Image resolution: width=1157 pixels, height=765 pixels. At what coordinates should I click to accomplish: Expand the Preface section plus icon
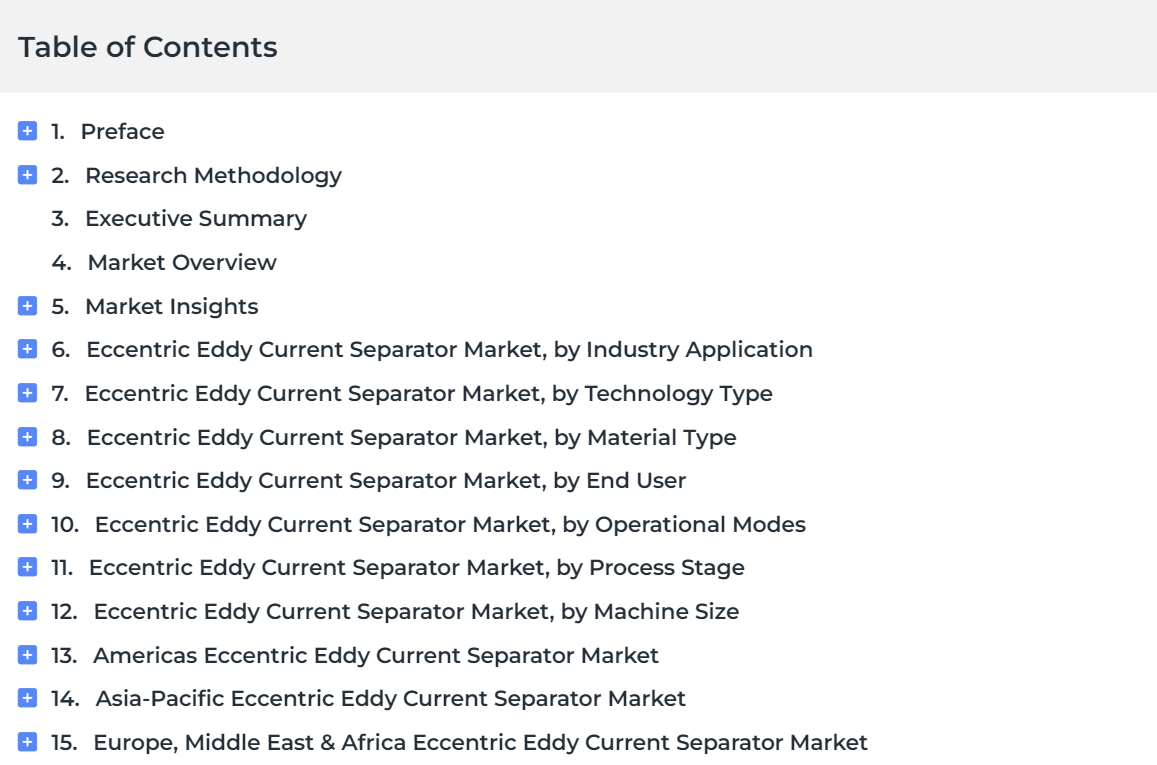click(x=27, y=131)
